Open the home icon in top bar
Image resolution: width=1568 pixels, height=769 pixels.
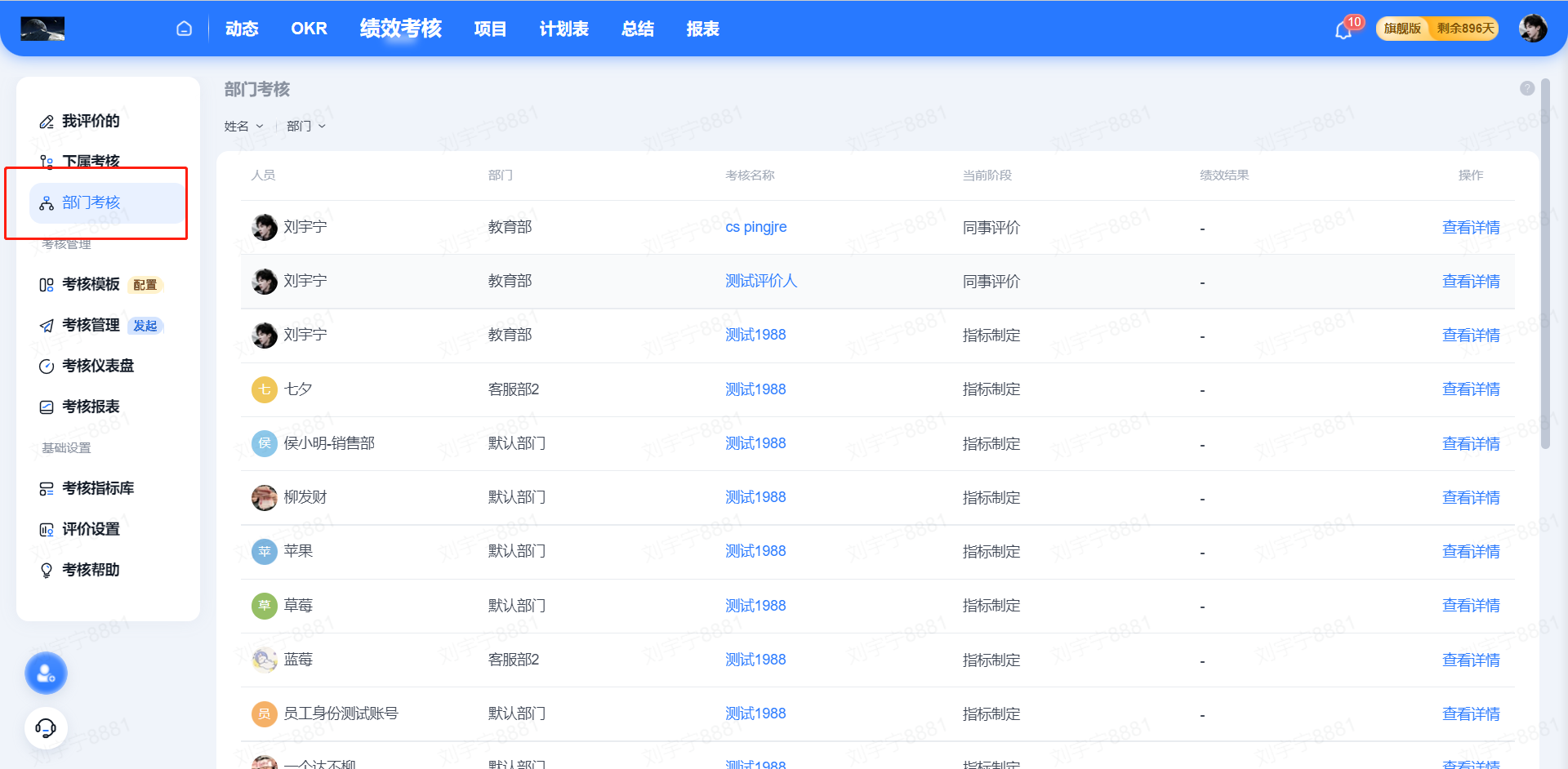tap(184, 29)
